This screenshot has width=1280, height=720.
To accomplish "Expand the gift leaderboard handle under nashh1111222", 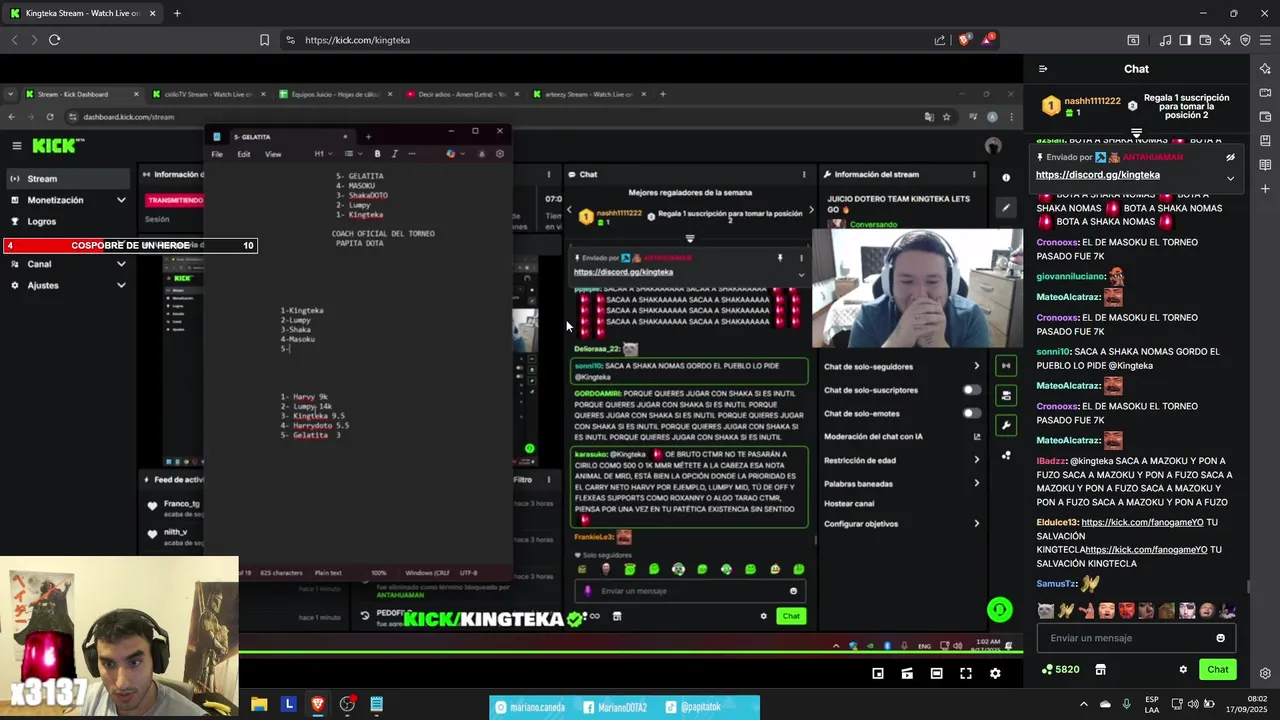I will click(x=1136, y=132).
